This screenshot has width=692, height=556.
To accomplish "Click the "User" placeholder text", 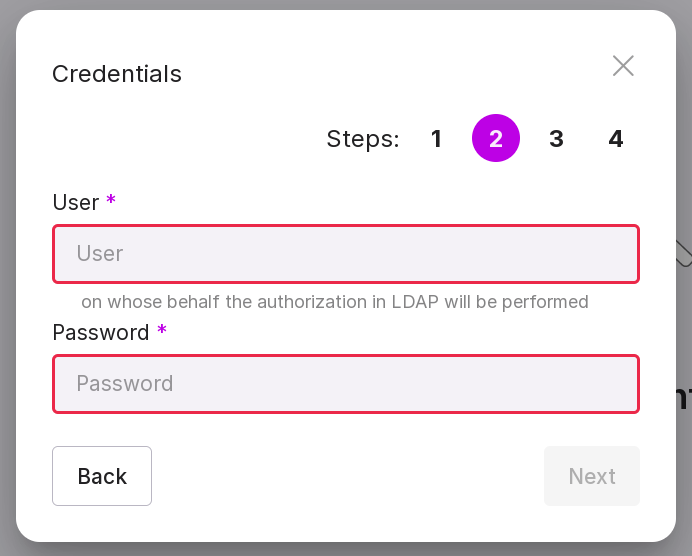I will pyautogui.click(x=100, y=254).
